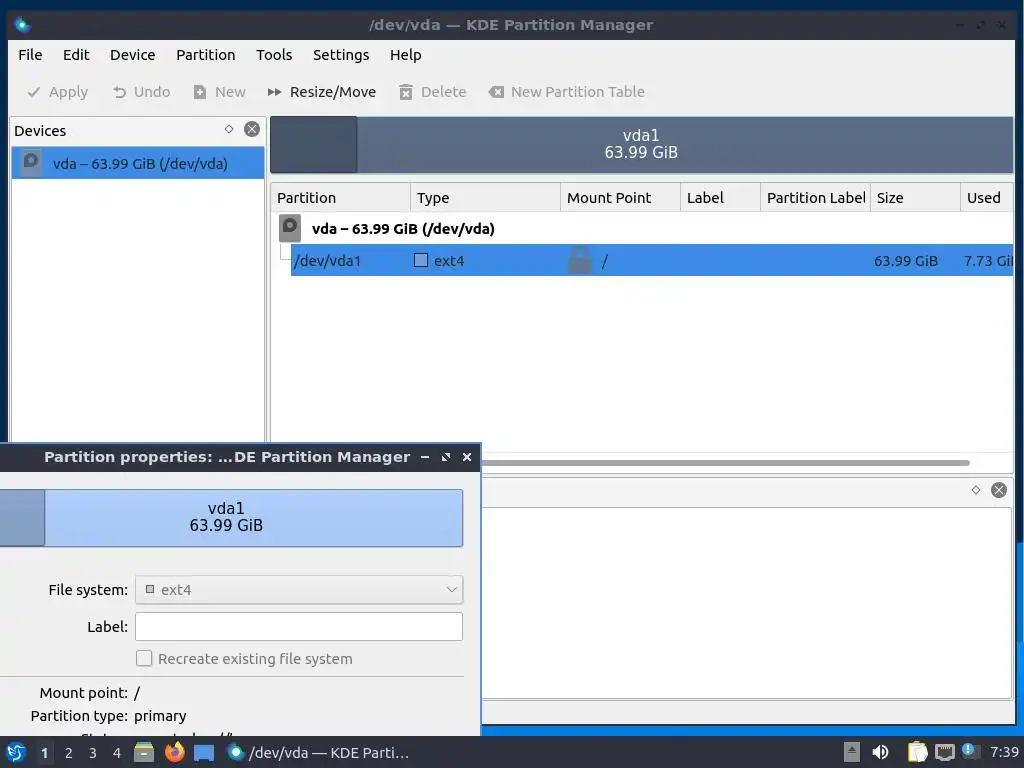The width and height of the screenshot is (1024, 768).
Task: Click the 7.73 GiB used cell
Action: (x=988, y=261)
